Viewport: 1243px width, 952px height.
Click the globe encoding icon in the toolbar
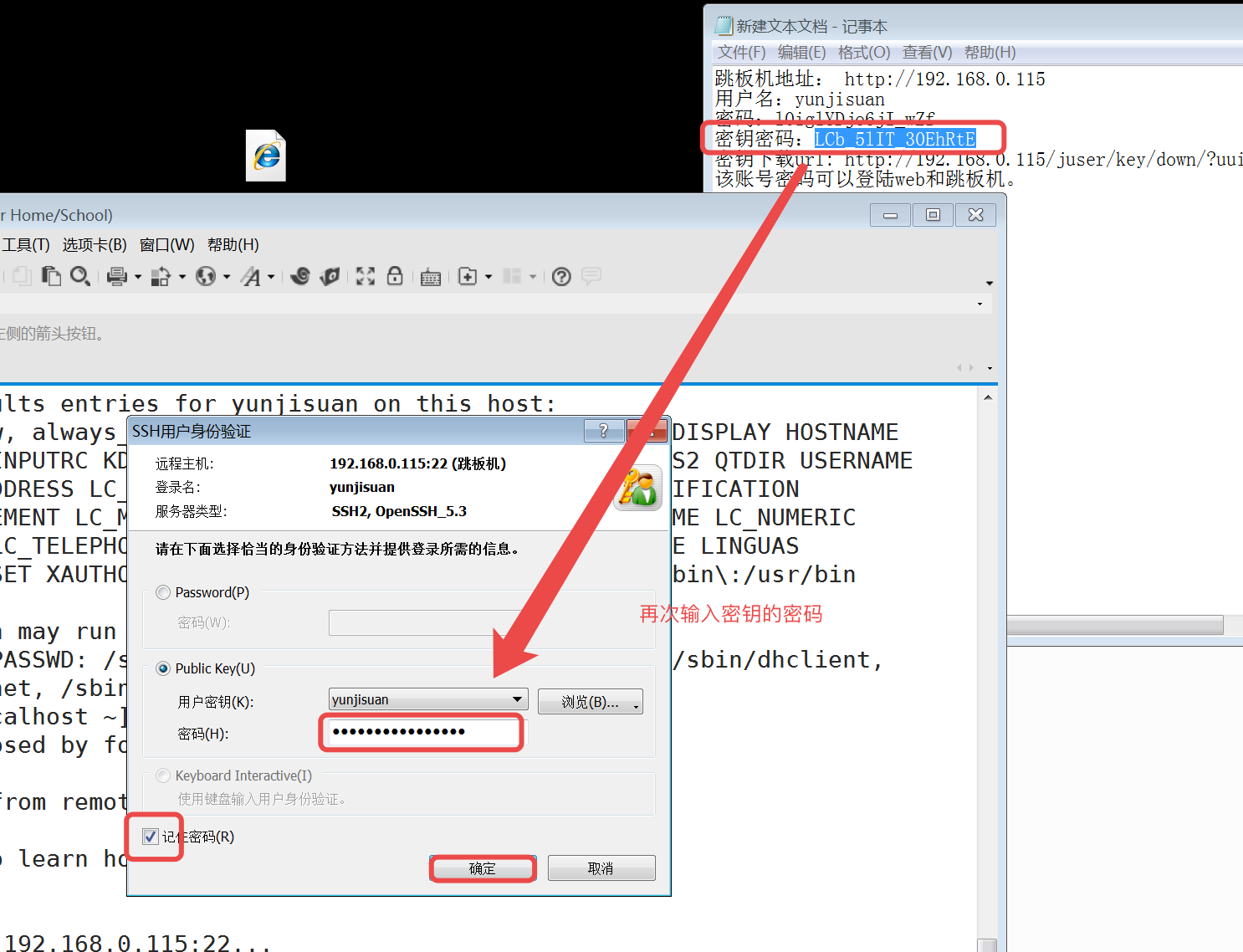[206, 276]
